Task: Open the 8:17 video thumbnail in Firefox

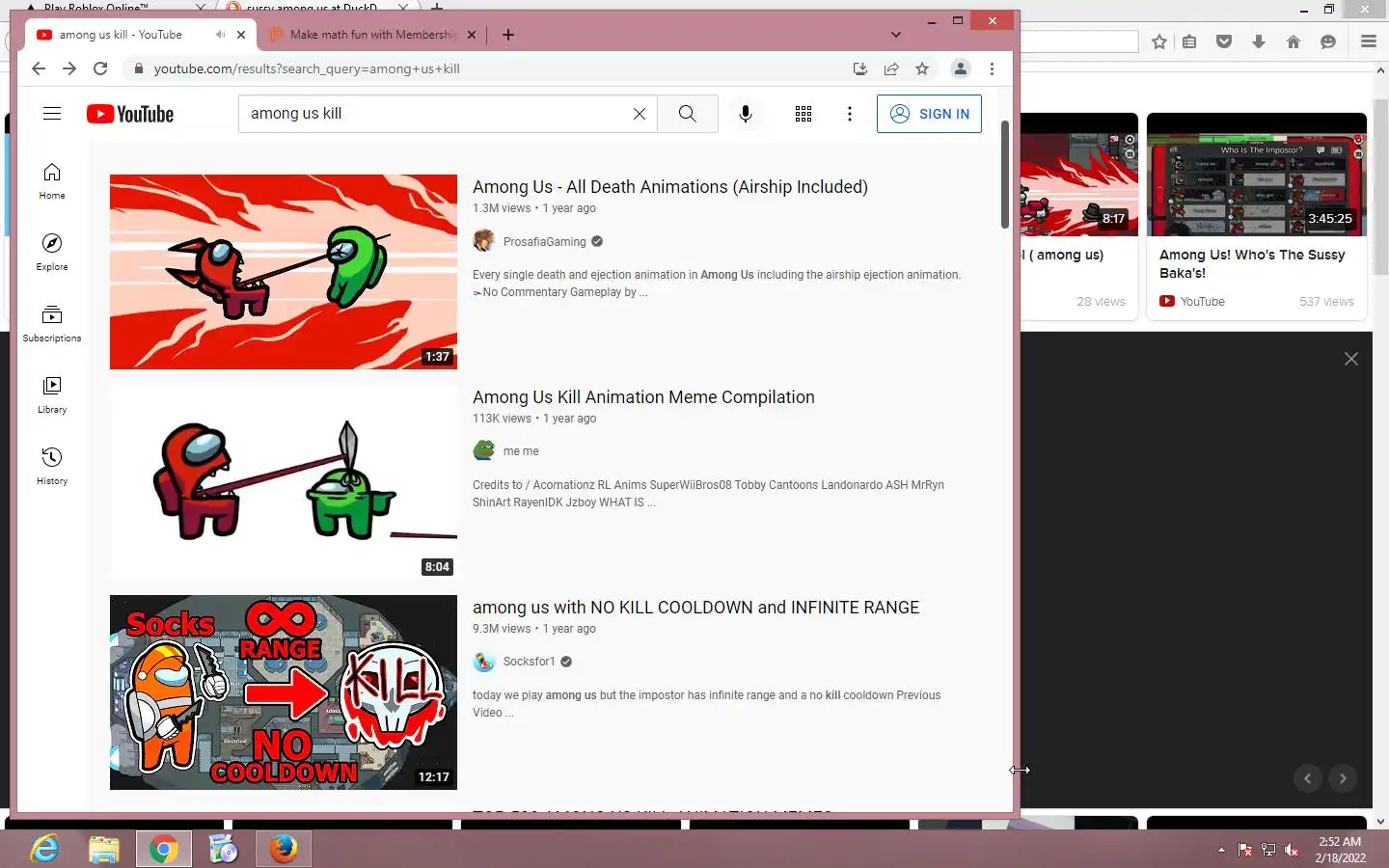Action: (x=1079, y=175)
